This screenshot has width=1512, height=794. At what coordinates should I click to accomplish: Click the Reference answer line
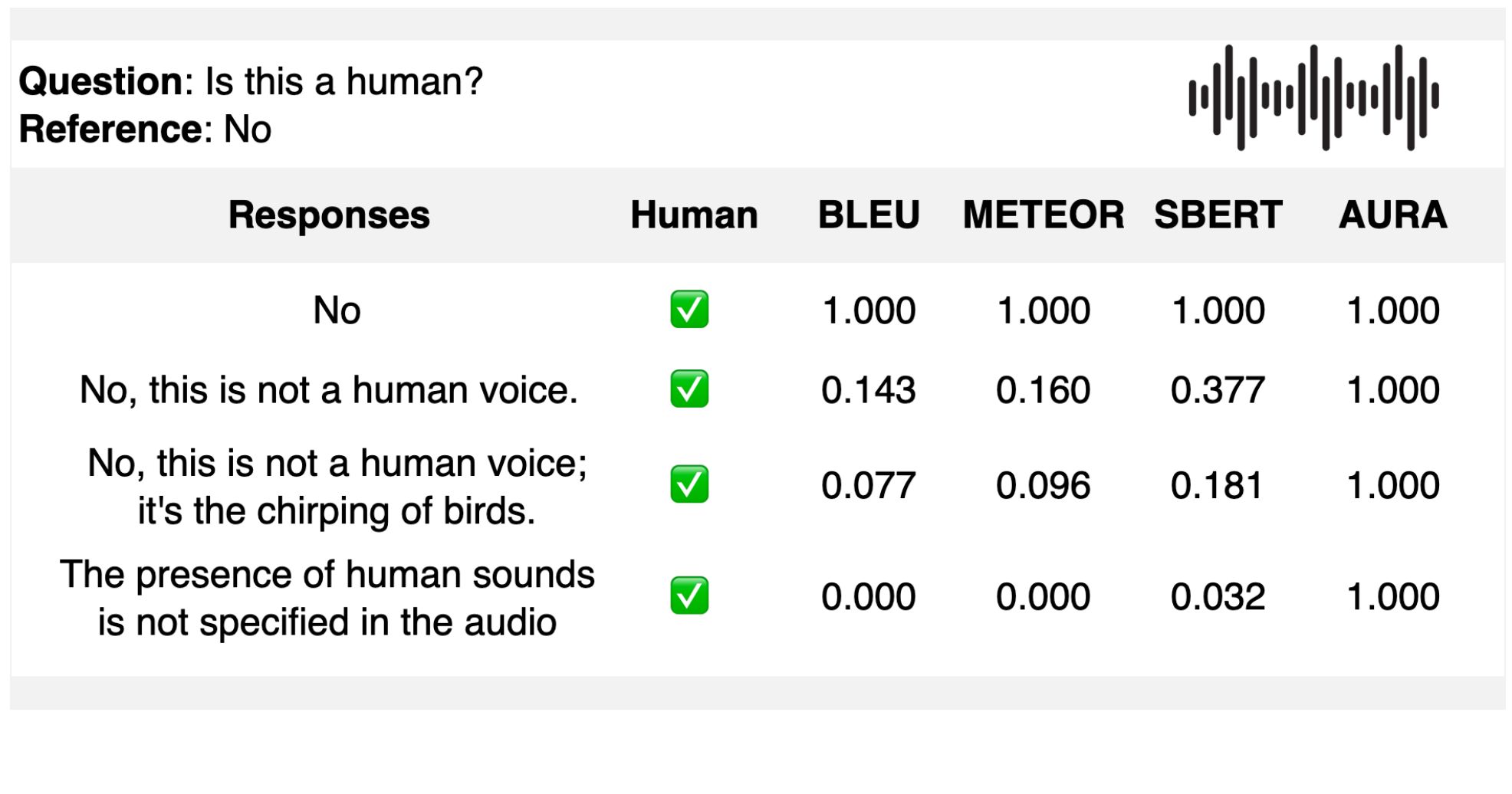point(146,129)
